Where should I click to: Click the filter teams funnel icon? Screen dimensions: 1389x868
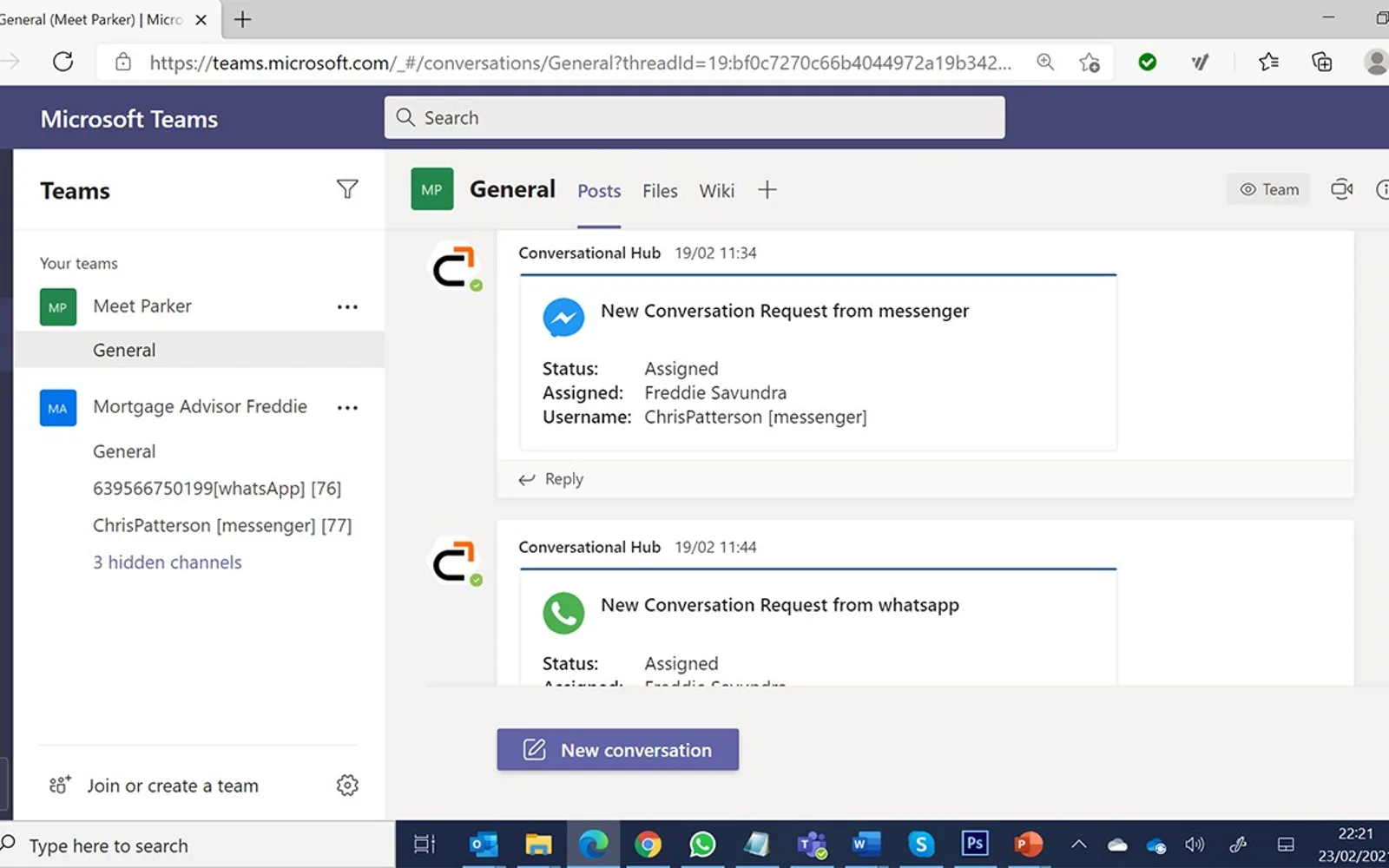tap(347, 189)
